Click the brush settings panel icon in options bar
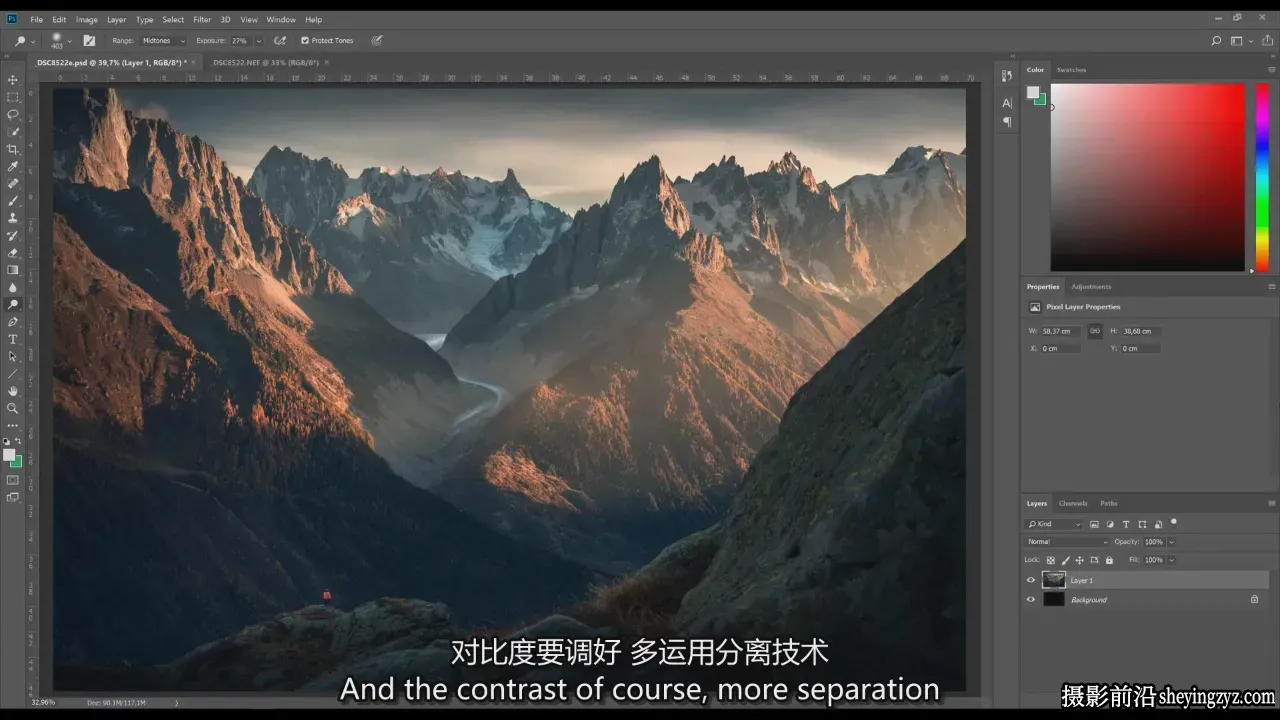 89,41
